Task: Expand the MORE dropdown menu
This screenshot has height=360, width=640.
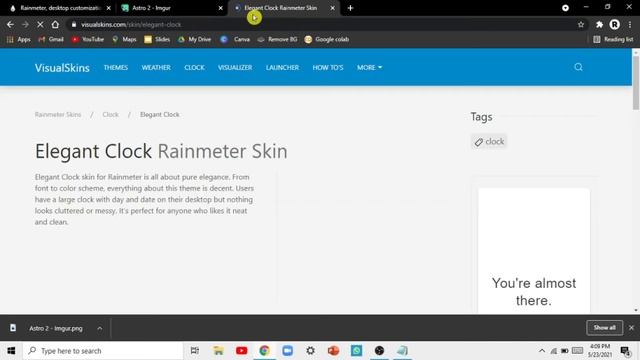Action: point(369,67)
